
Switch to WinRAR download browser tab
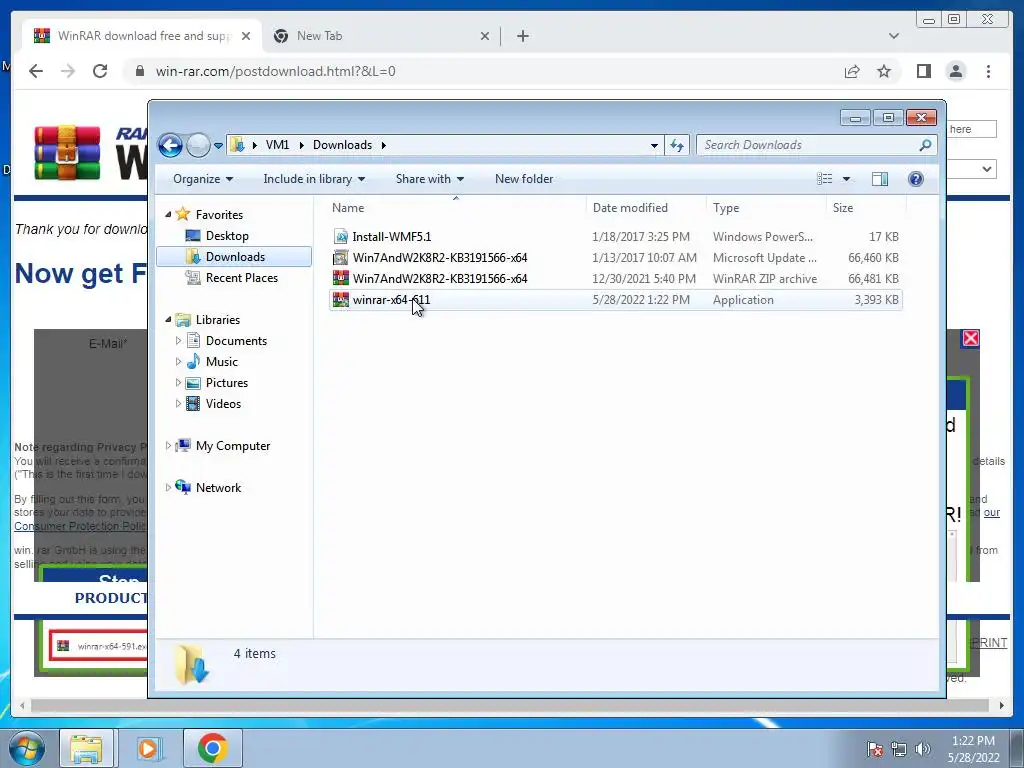pos(142,36)
